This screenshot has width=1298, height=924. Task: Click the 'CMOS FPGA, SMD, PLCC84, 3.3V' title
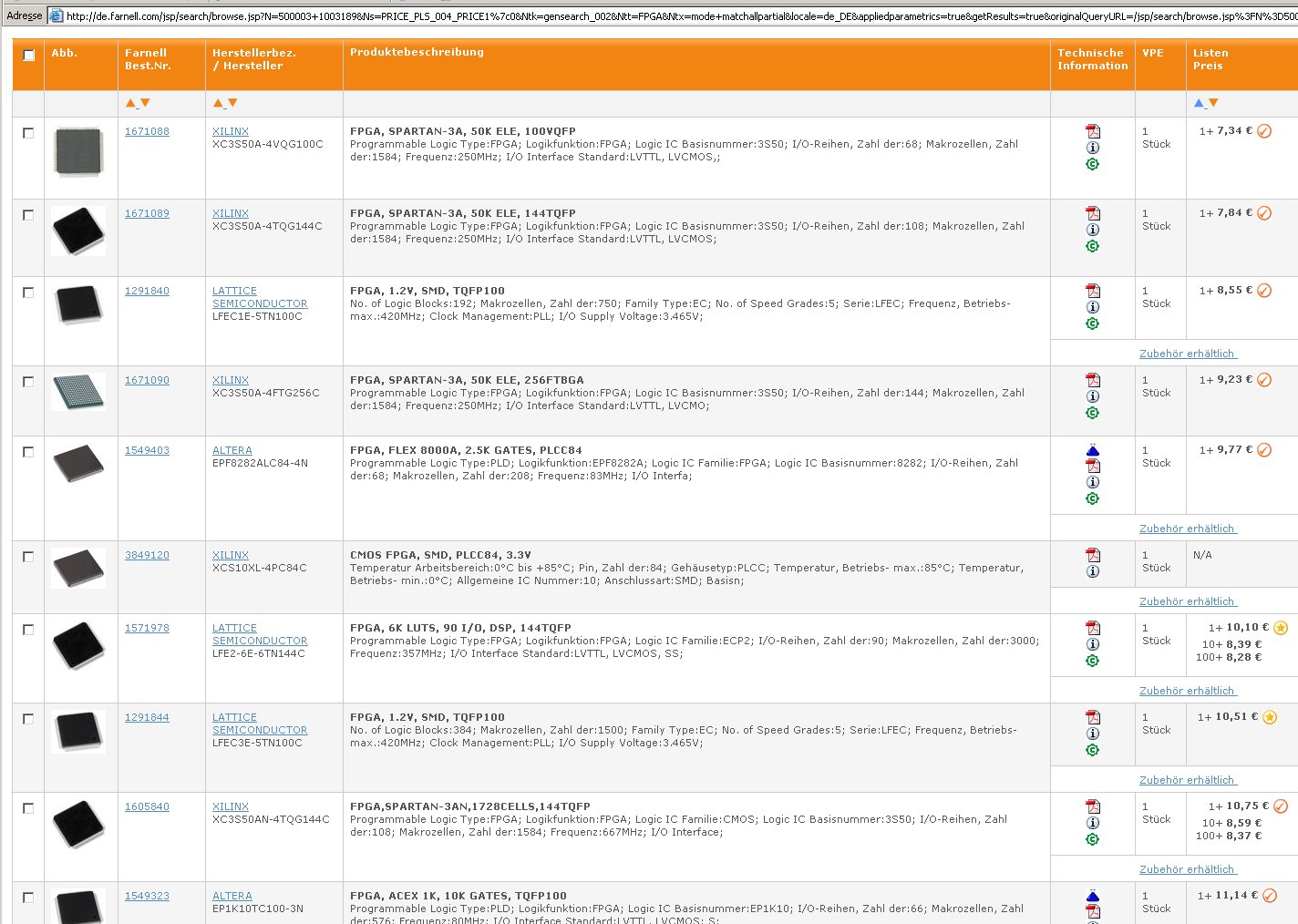coord(440,555)
